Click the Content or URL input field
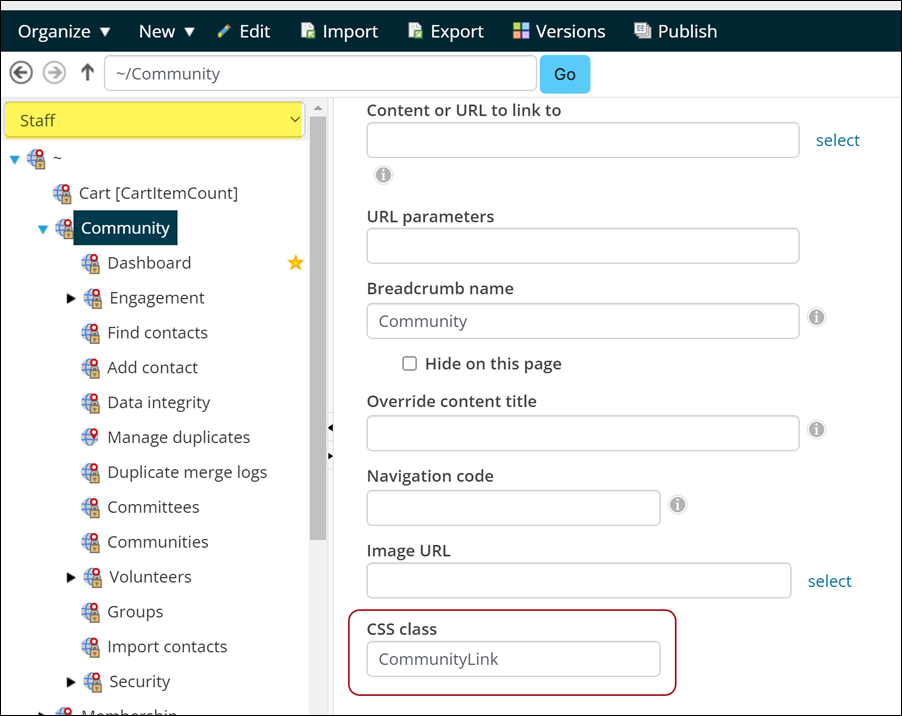 [x=583, y=140]
